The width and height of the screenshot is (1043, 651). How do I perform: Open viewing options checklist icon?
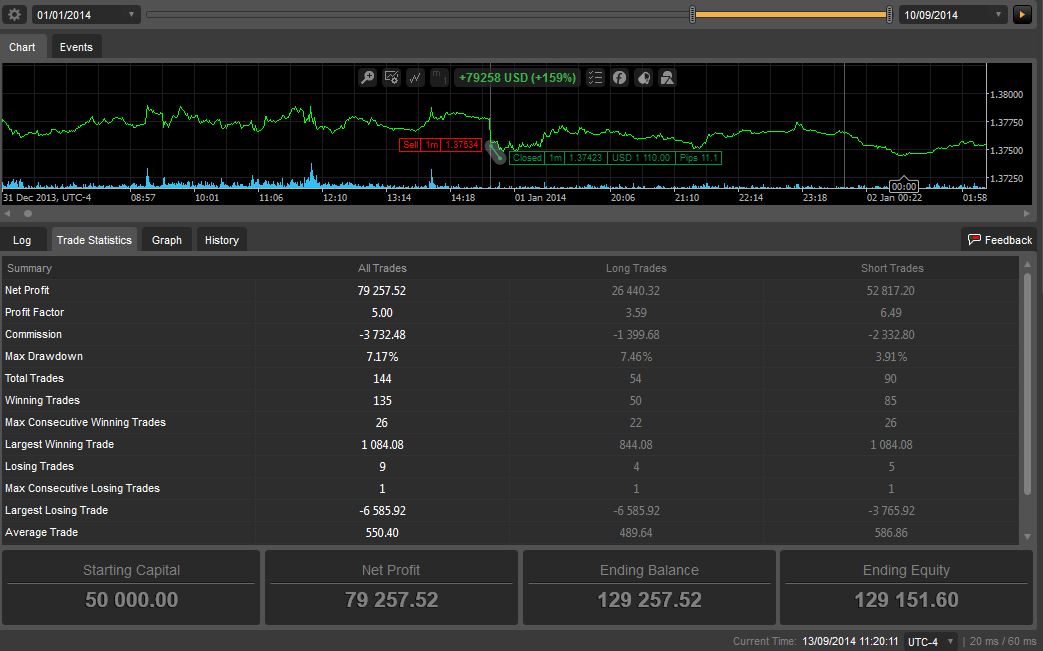595,78
